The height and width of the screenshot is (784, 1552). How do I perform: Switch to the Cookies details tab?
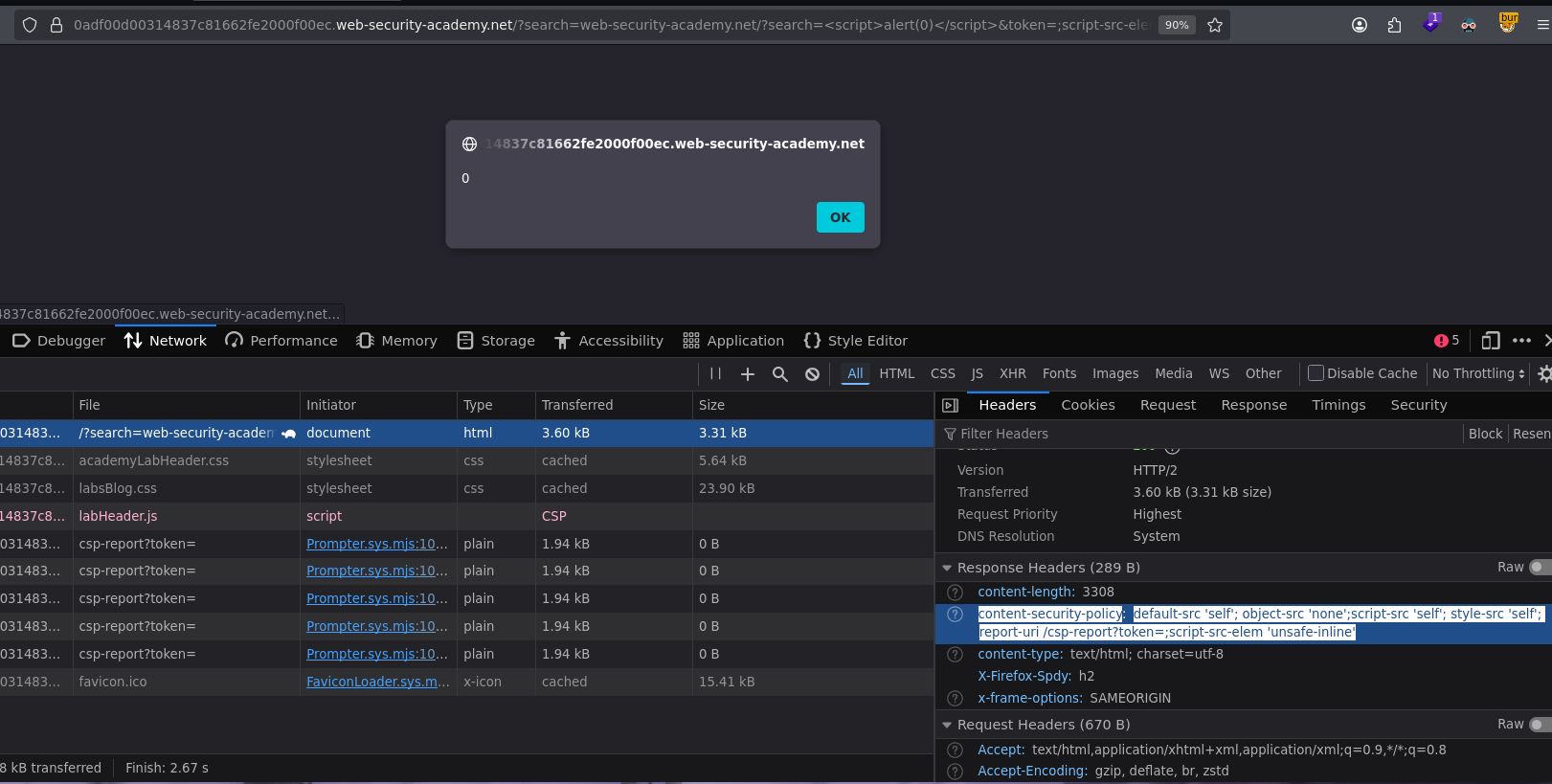[1088, 406]
